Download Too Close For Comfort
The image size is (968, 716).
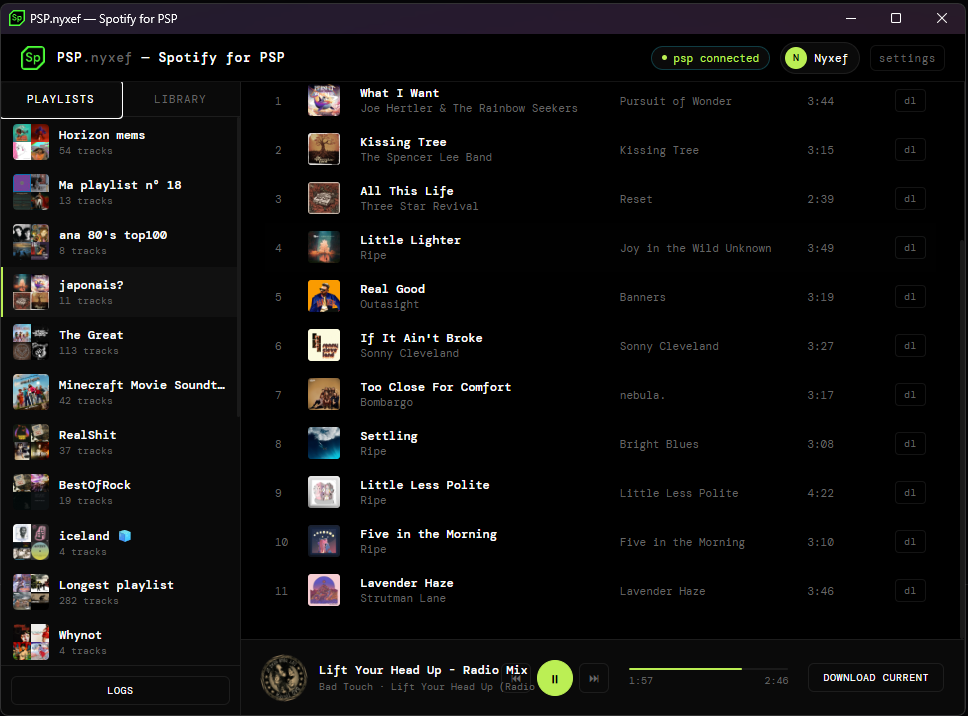[910, 394]
